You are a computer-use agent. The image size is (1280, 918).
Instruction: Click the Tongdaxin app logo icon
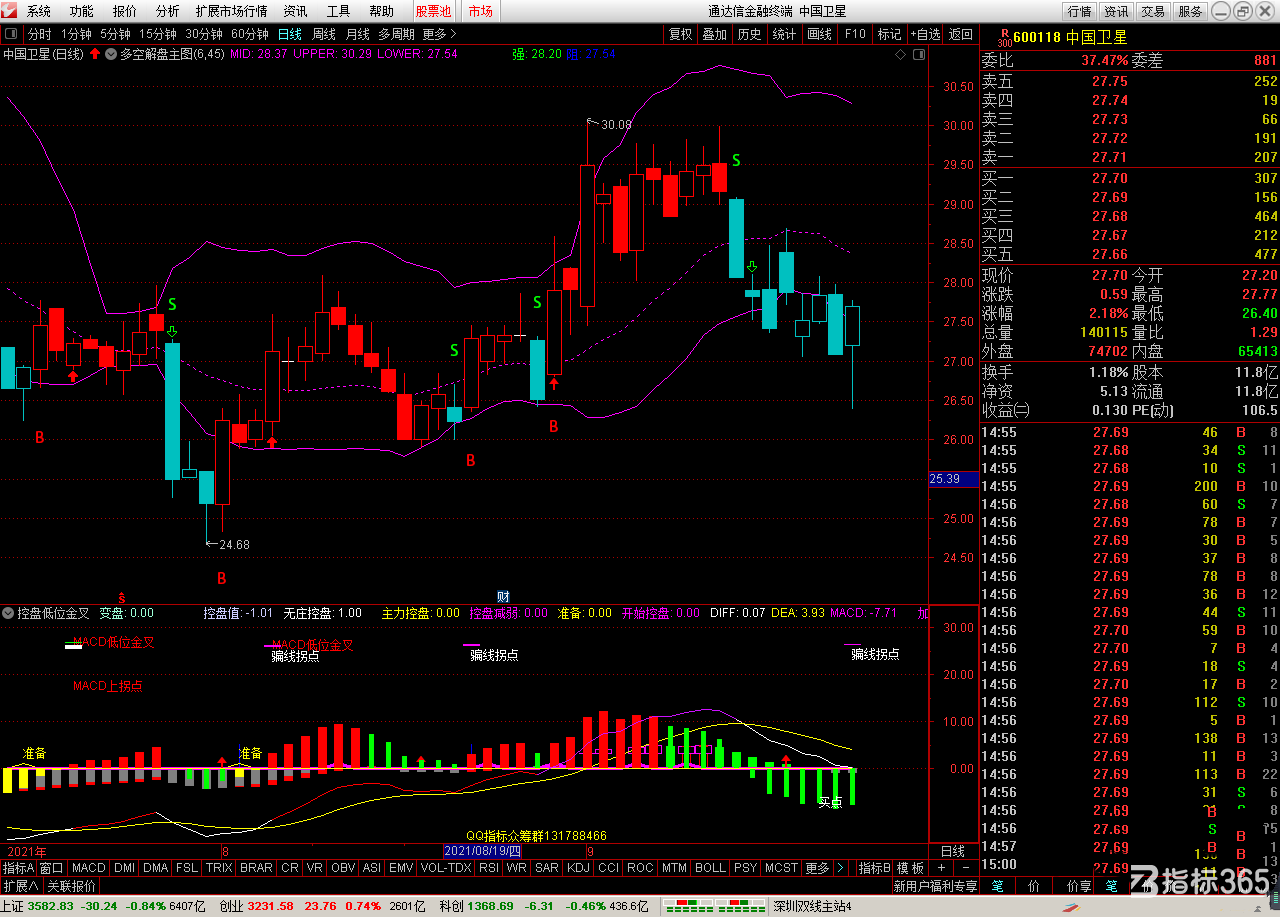click(10, 11)
